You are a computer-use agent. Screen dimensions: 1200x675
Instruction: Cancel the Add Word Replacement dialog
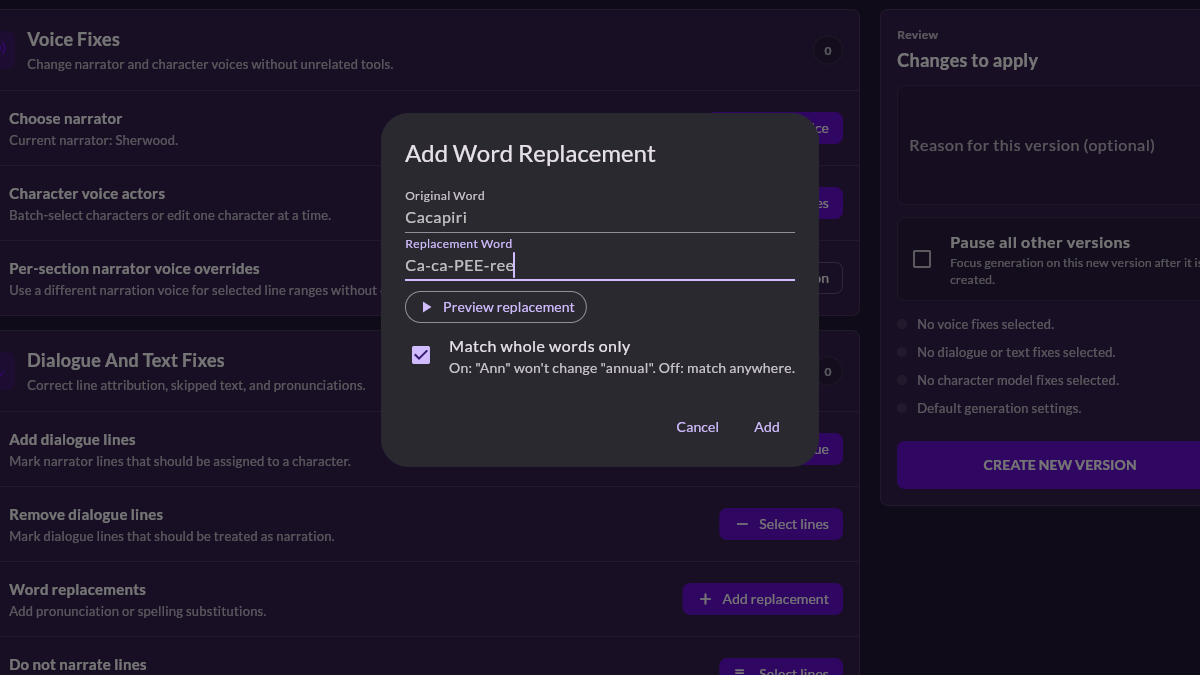(x=697, y=427)
